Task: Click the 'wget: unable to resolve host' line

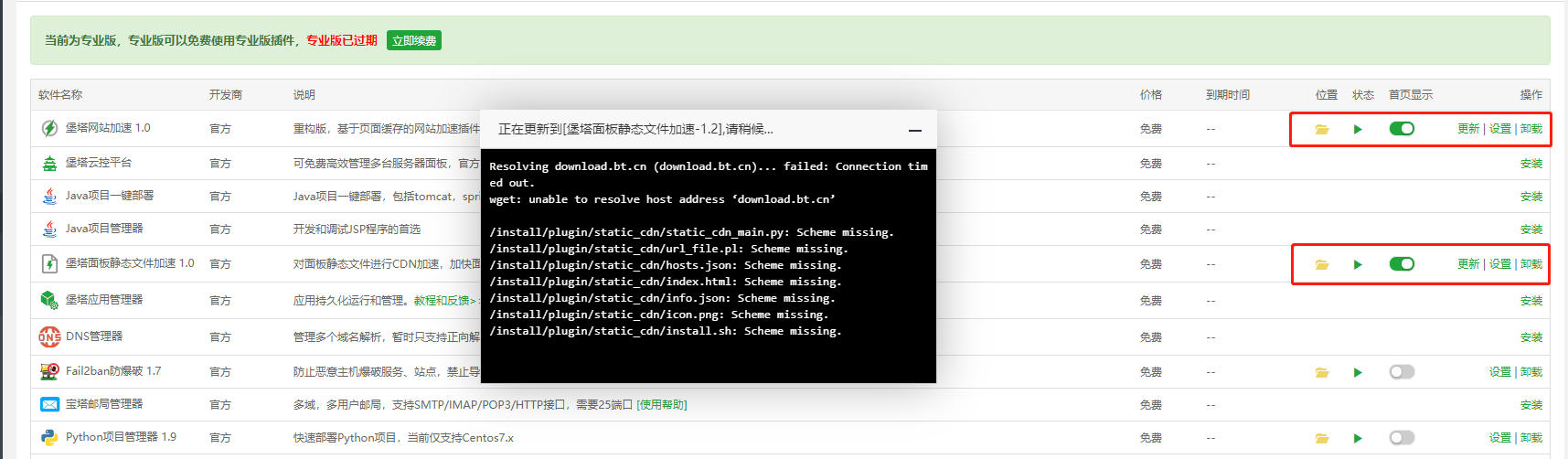Action: click(x=662, y=199)
